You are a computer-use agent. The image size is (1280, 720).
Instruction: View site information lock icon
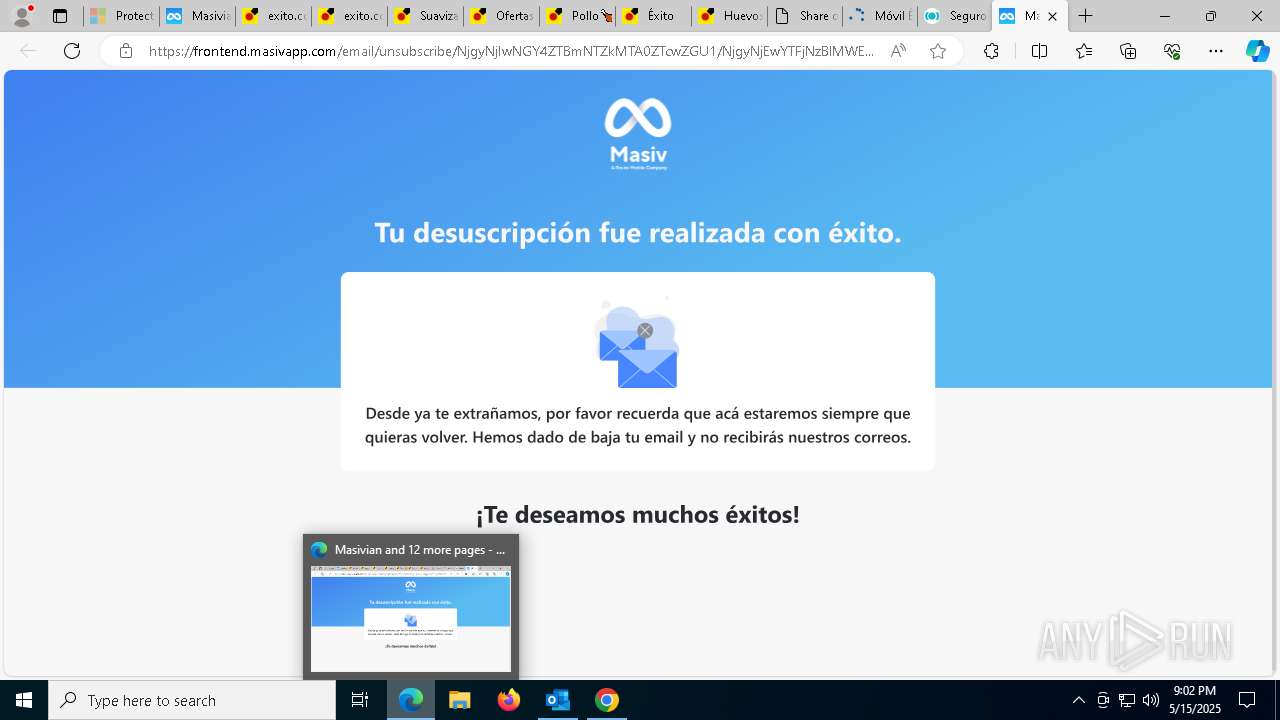126,51
